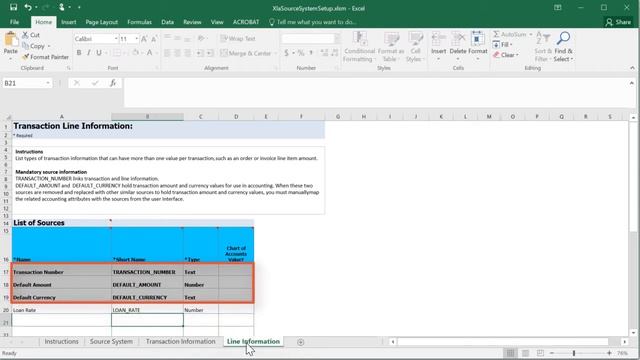Toggle Italic formatting
This screenshot has width=640, height=360.
[x=89, y=53]
